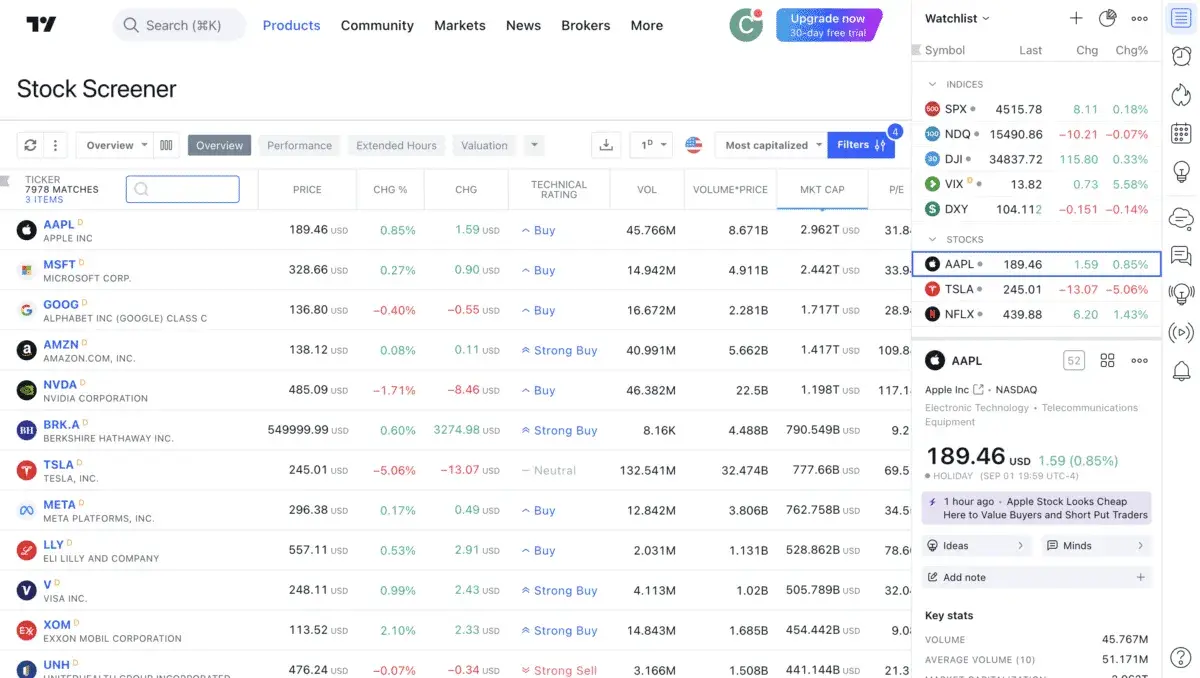This screenshot has width=1200, height=678.
Task: Click the ticker search input field
Action: point(182,189)
